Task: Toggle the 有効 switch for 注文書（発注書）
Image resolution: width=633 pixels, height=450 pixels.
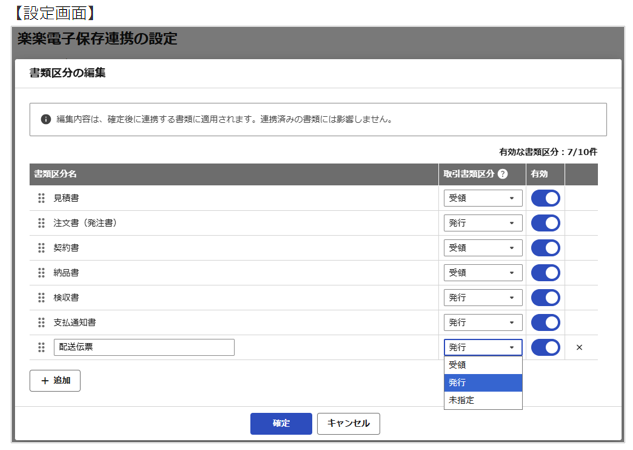Action: click(545, 223)
